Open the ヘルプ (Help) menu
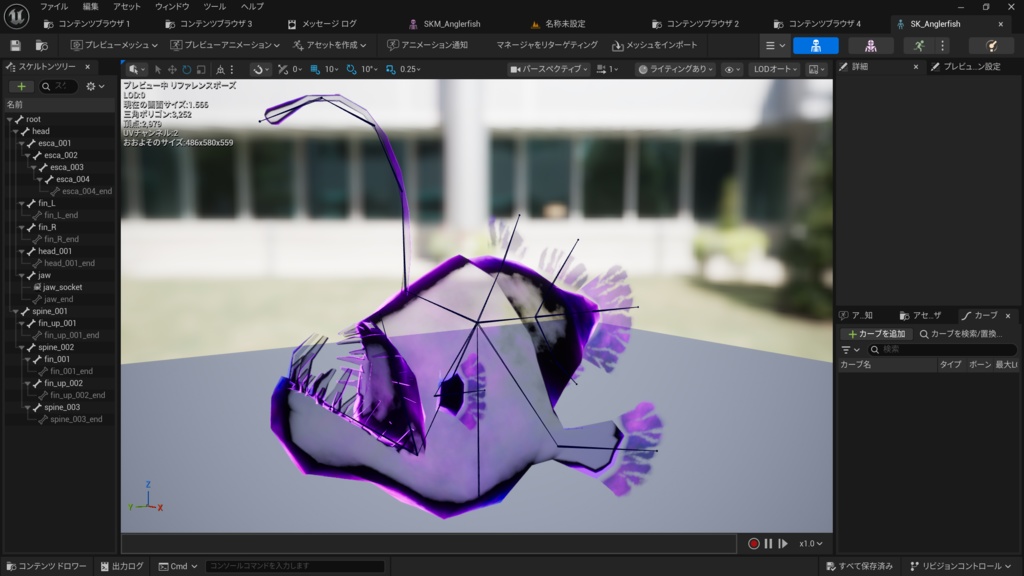 click(x=252, y=7)
